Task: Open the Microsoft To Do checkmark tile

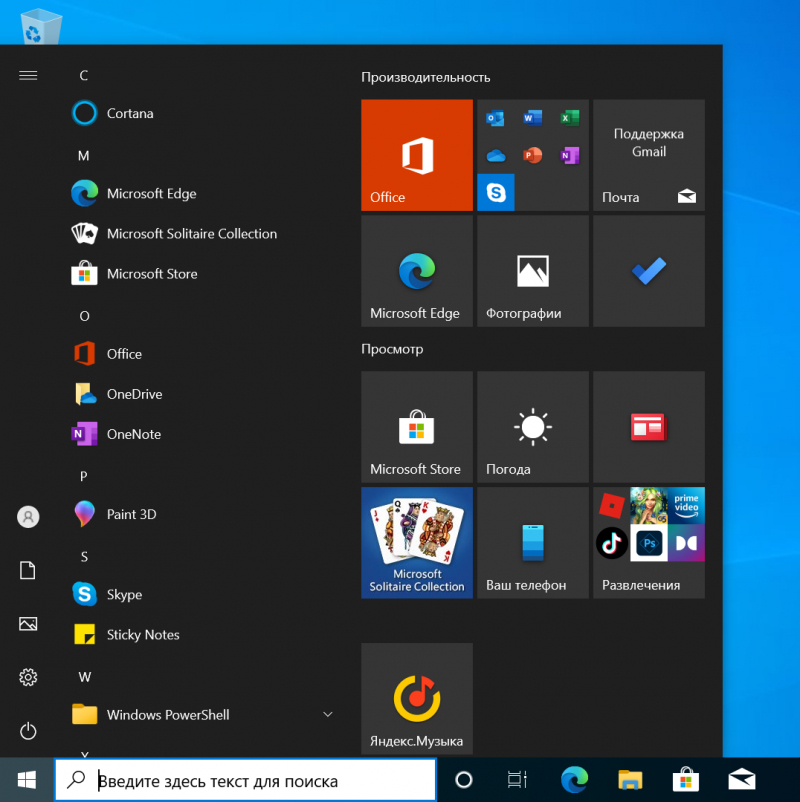Action: click(648, 271)
